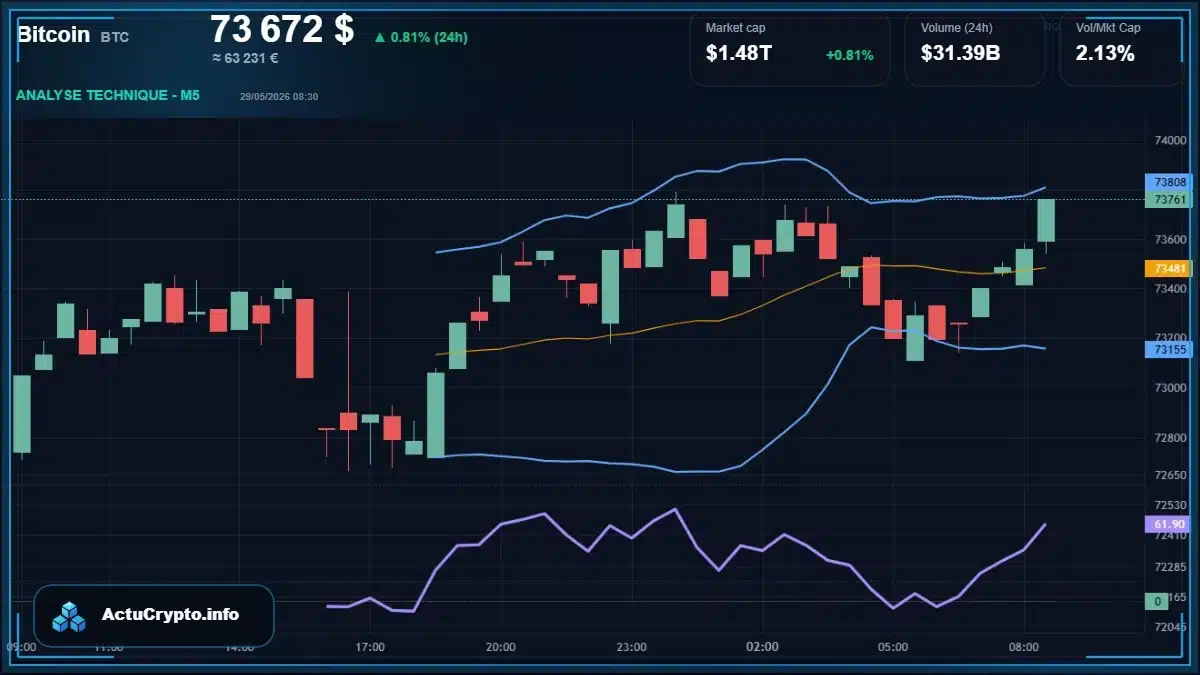The height and width of the screenshot is (675, 1200).
Task: Click the 0.81% (24h) change text
Action: pos(429,37)
